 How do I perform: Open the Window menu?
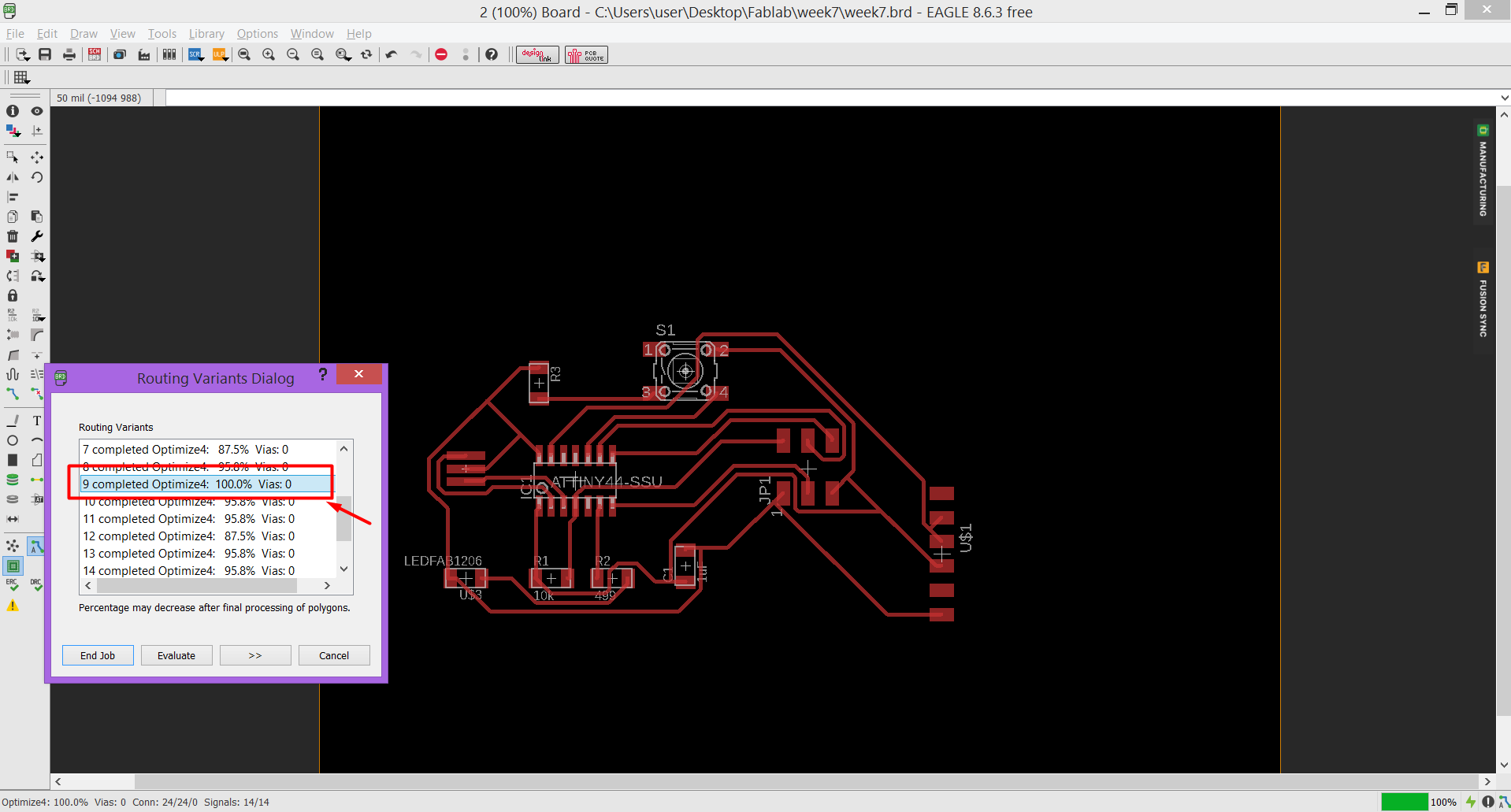pyautogui.click(x=312, y=34)
